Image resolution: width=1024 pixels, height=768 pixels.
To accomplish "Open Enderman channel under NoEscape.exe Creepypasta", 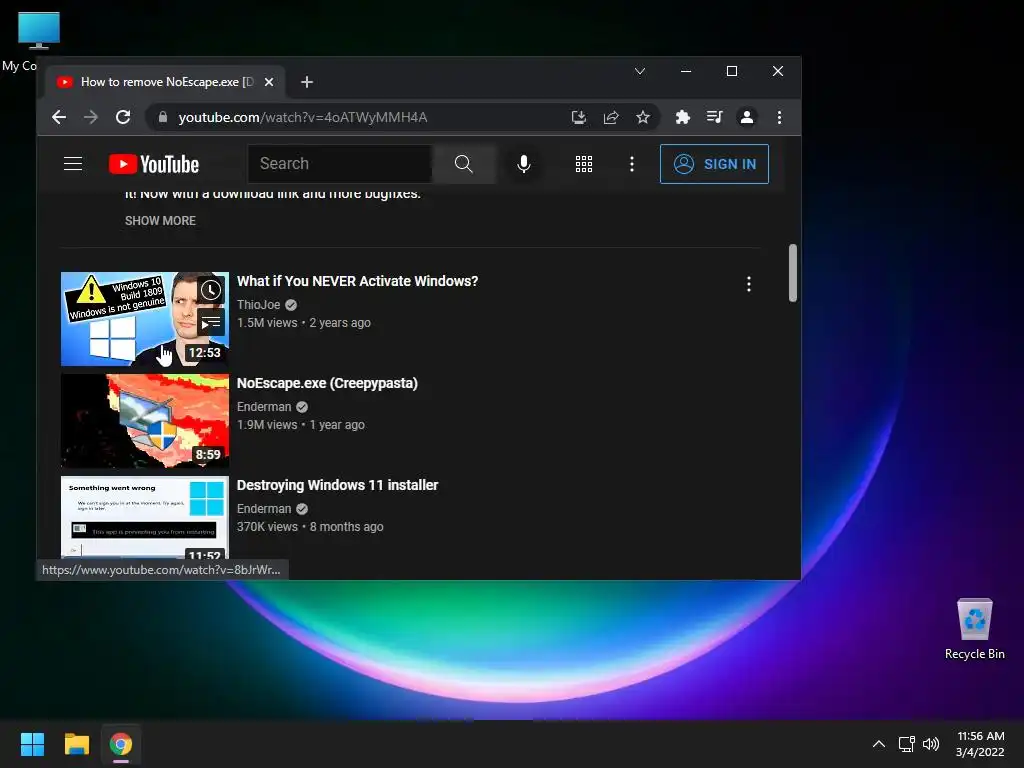I will [264, 406].
